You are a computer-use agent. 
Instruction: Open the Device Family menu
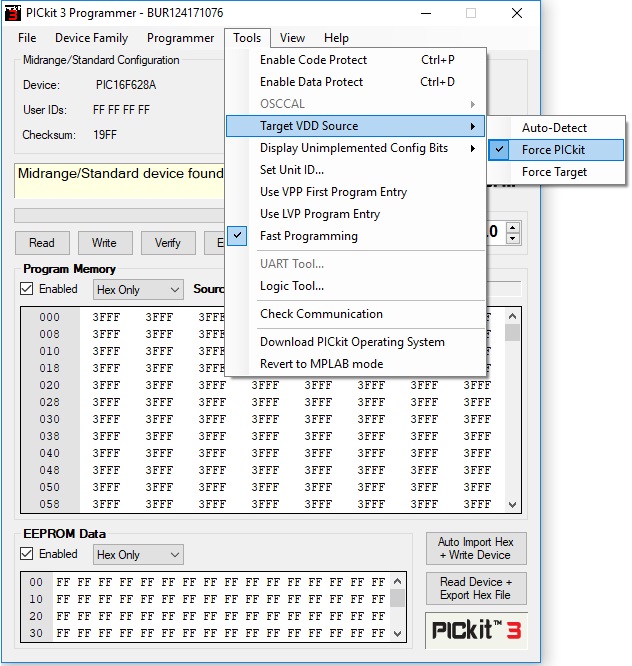91,38
